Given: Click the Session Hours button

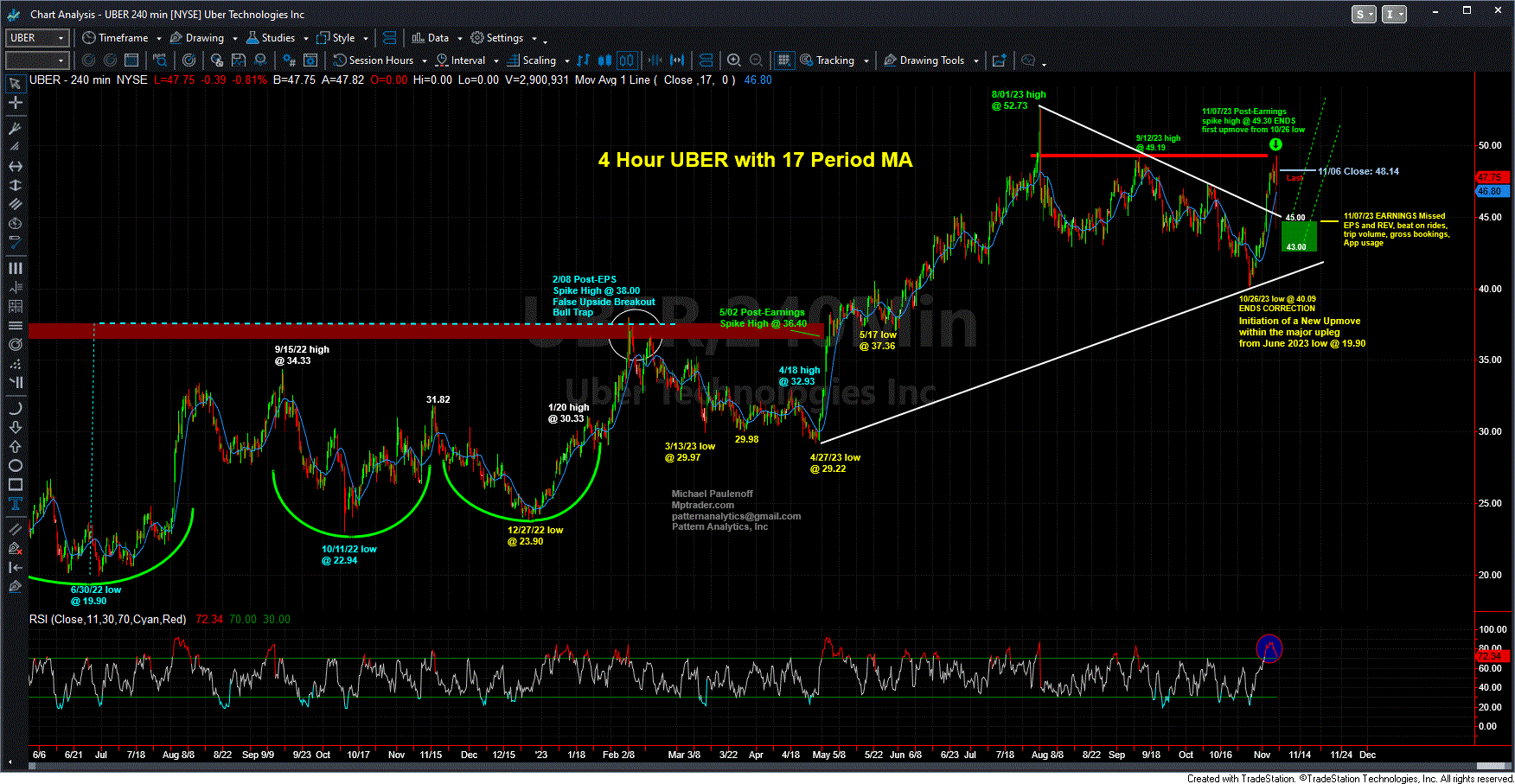Looking at the screenshot, I should click(374, 61).
